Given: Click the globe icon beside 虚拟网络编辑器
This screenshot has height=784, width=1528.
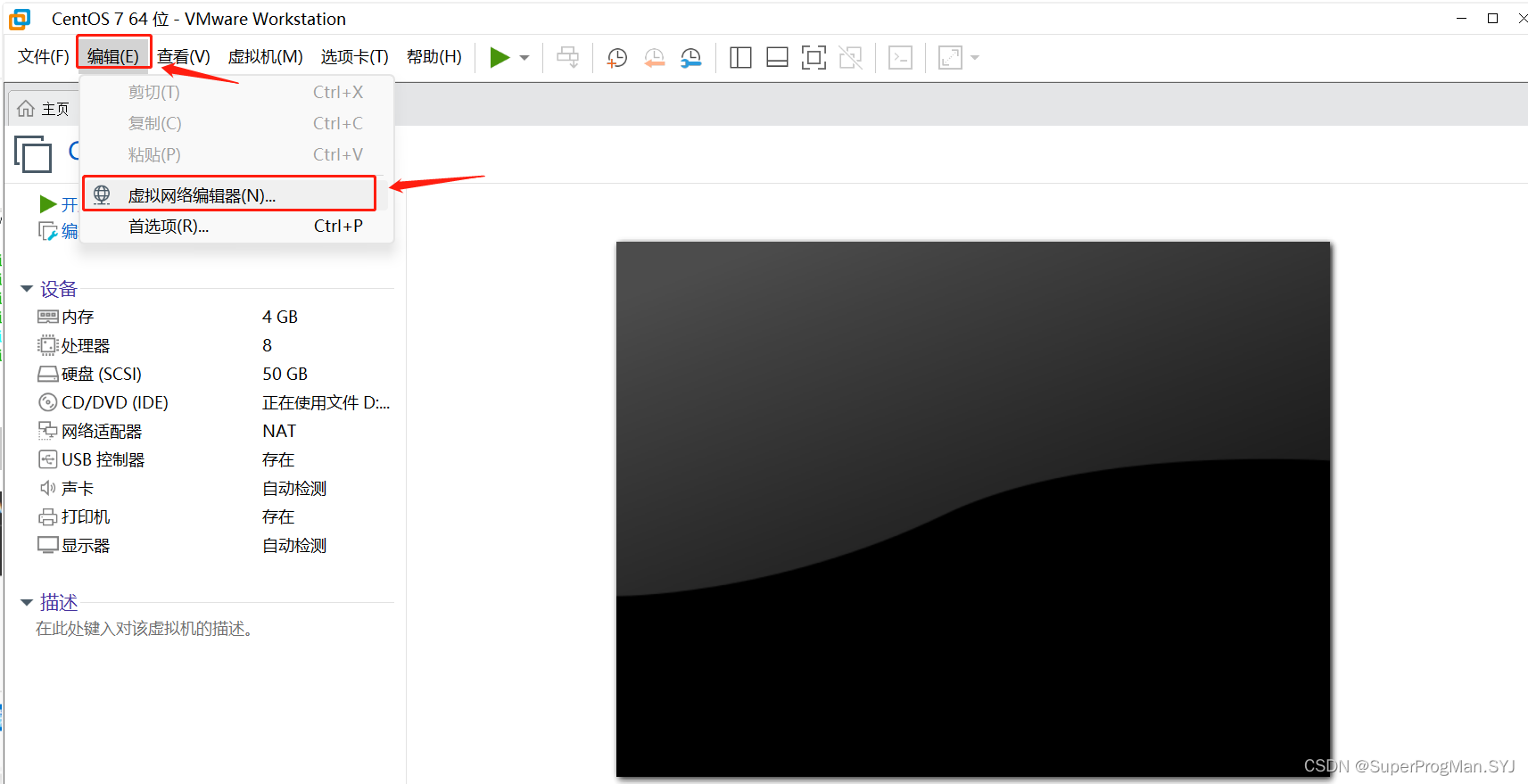Looking at the screenshot, I should (x=103, y=194).
